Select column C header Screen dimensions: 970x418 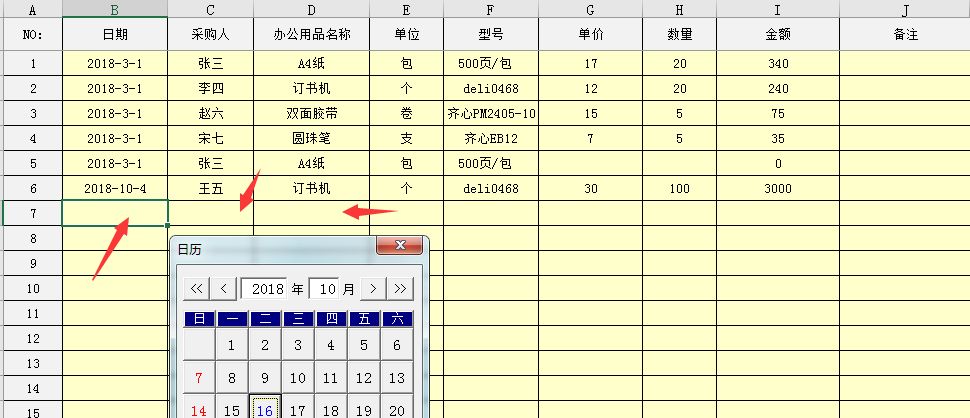tap(210, 9)
